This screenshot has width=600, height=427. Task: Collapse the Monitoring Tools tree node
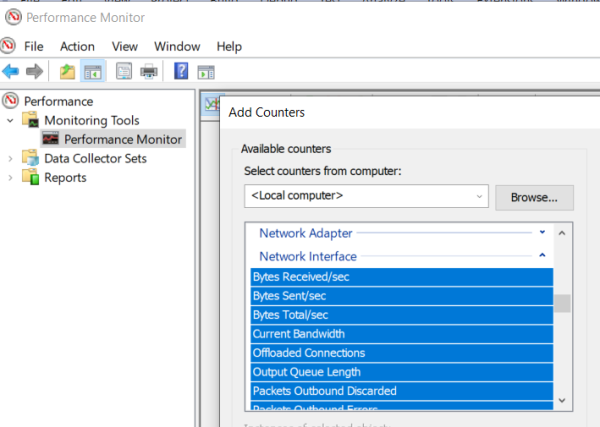point(10,121)
